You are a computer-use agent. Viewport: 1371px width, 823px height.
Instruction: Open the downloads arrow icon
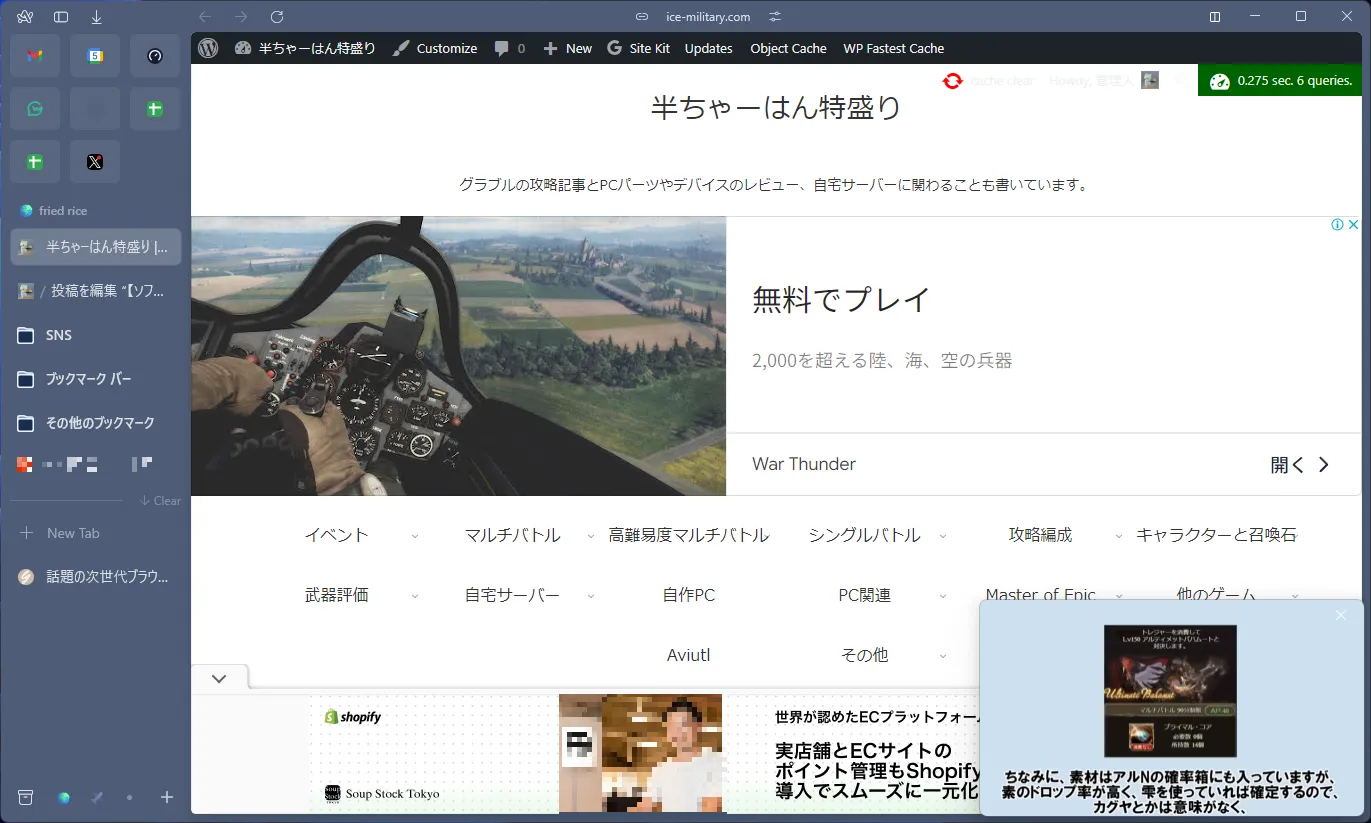tap(96, 17)
